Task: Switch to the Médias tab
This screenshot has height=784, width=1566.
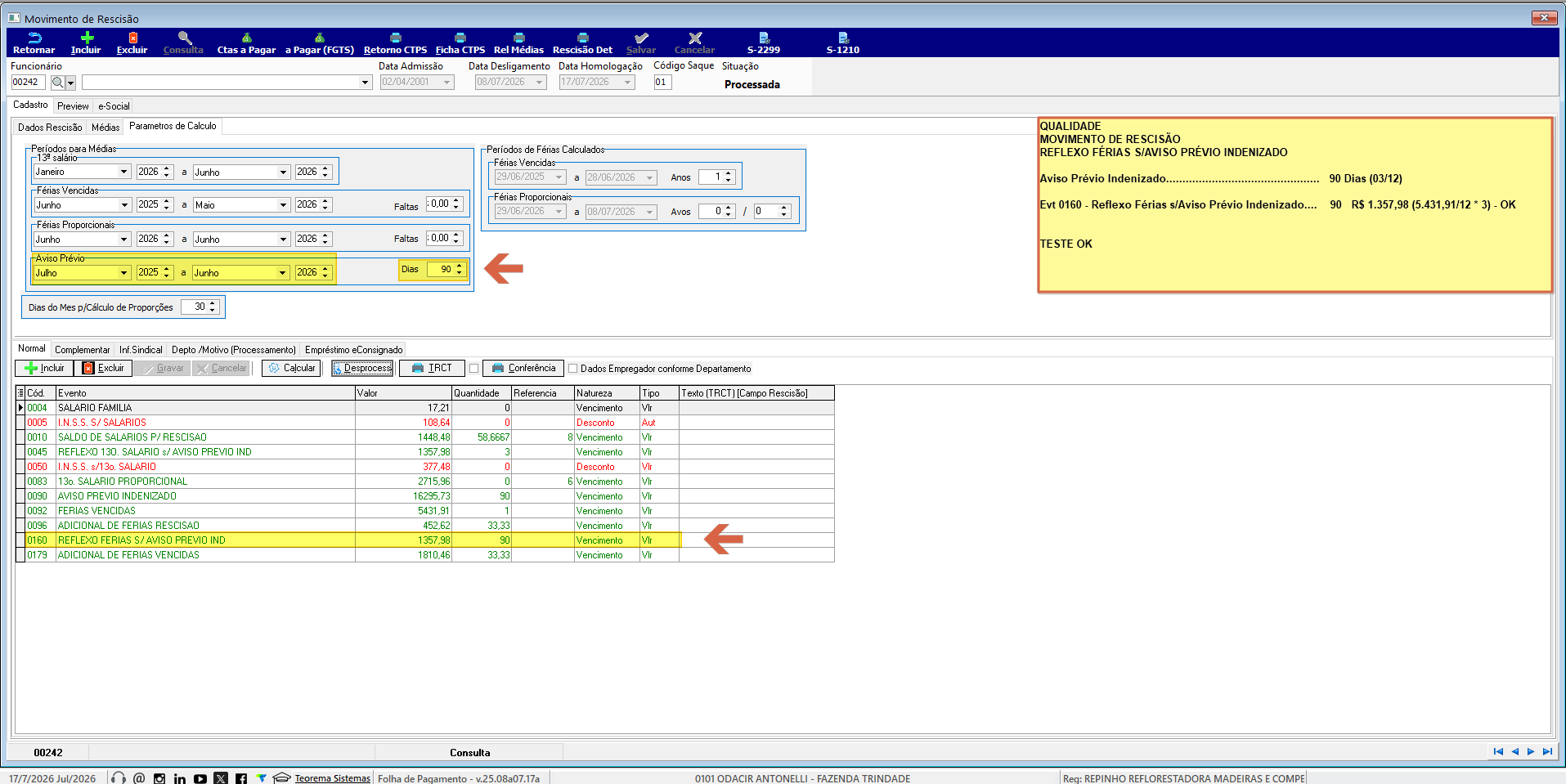Action: (105, 128)
